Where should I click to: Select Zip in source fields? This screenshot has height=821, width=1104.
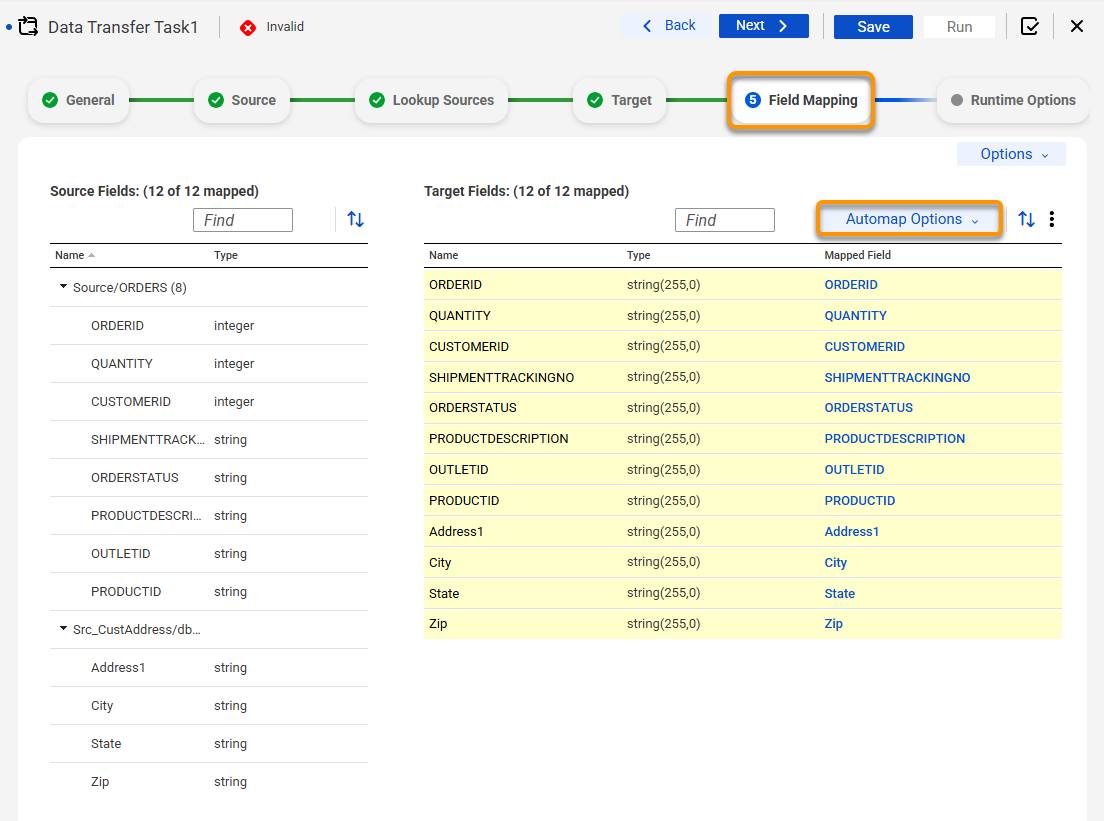209,782
